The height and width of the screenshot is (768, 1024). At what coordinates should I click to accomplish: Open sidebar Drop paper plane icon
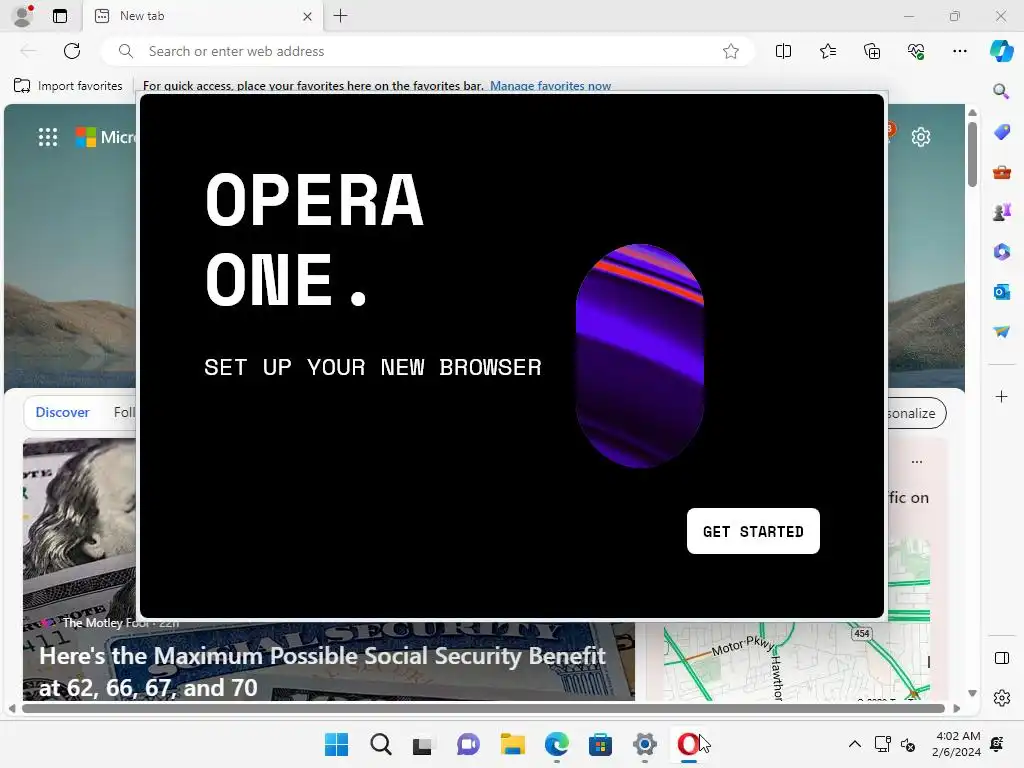tap(1002, 332)
